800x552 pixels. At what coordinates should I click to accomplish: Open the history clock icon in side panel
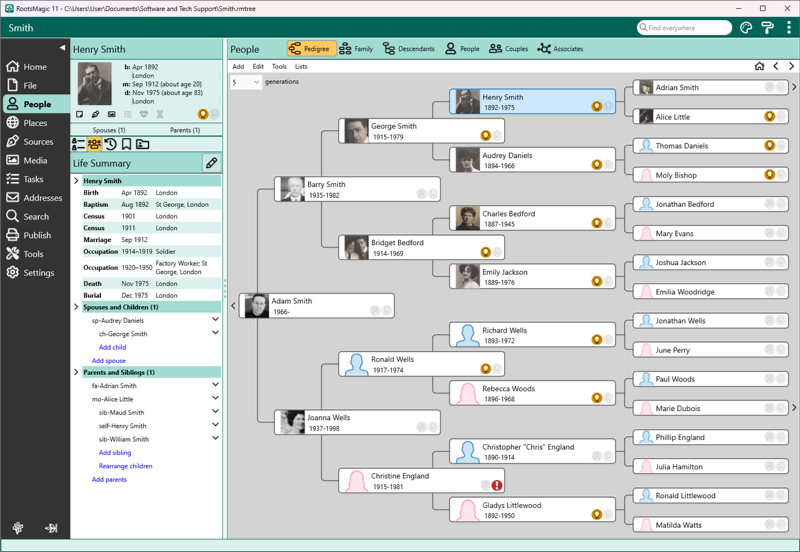click(x=111, y=145)
